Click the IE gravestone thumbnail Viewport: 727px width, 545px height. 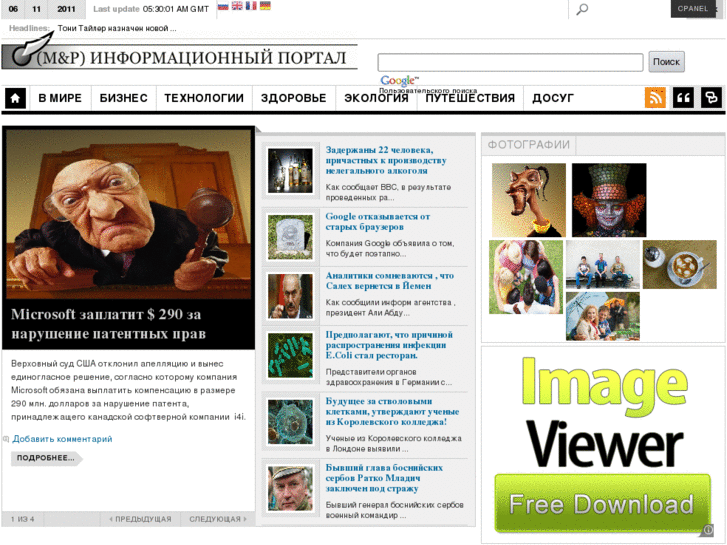click(x=290, y=237)
